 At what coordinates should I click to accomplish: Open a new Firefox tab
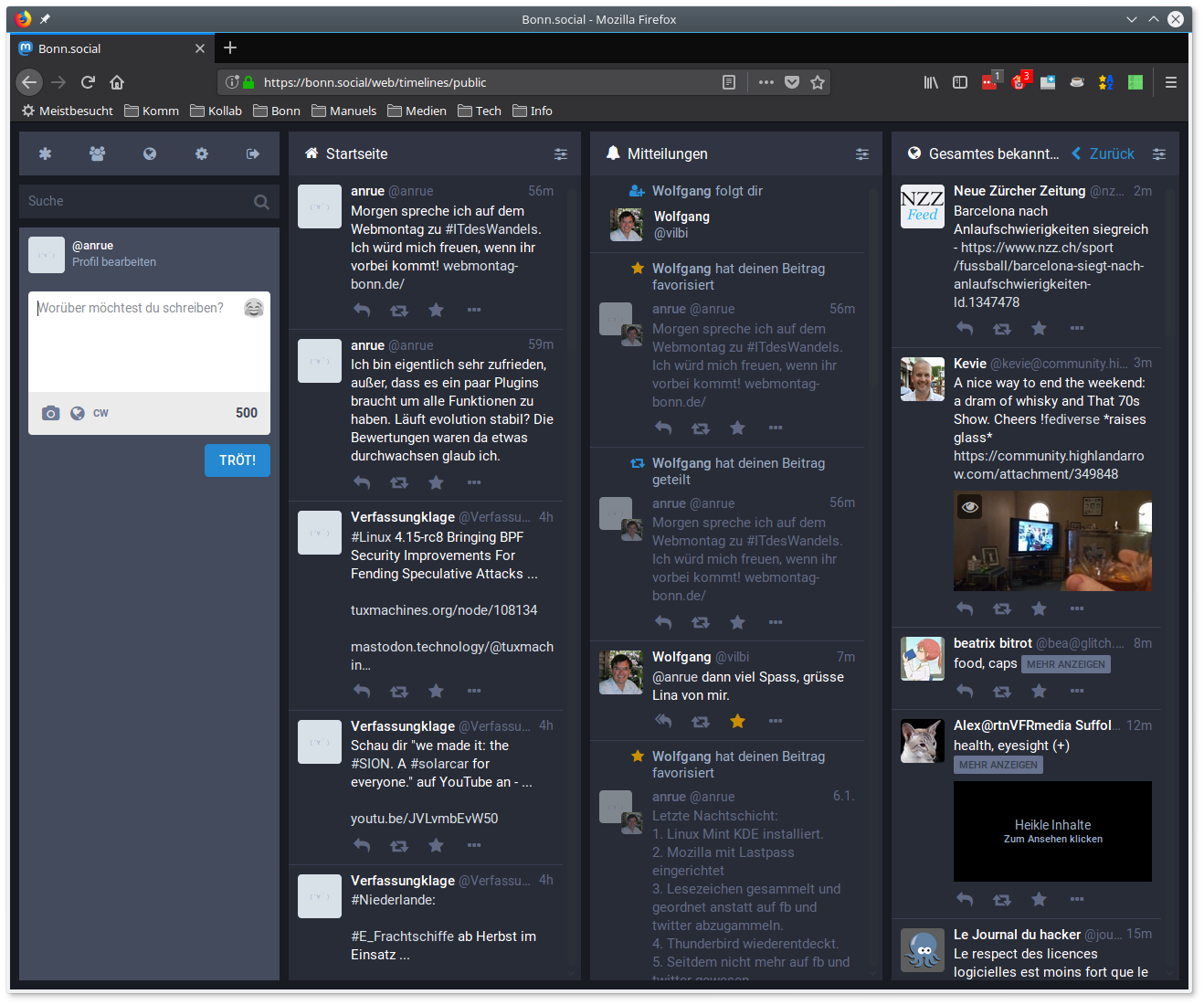click(x=230, y=48)
